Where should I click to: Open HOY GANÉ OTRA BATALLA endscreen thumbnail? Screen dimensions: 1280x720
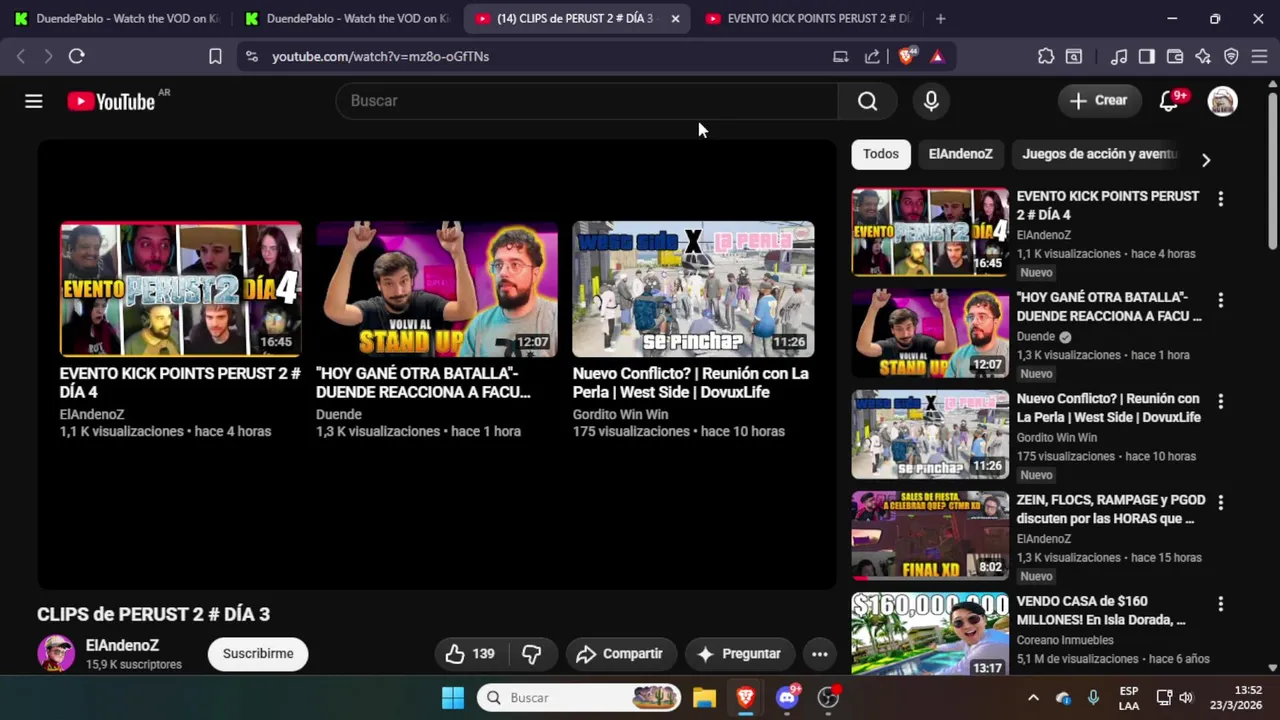[x=437, y=289]
